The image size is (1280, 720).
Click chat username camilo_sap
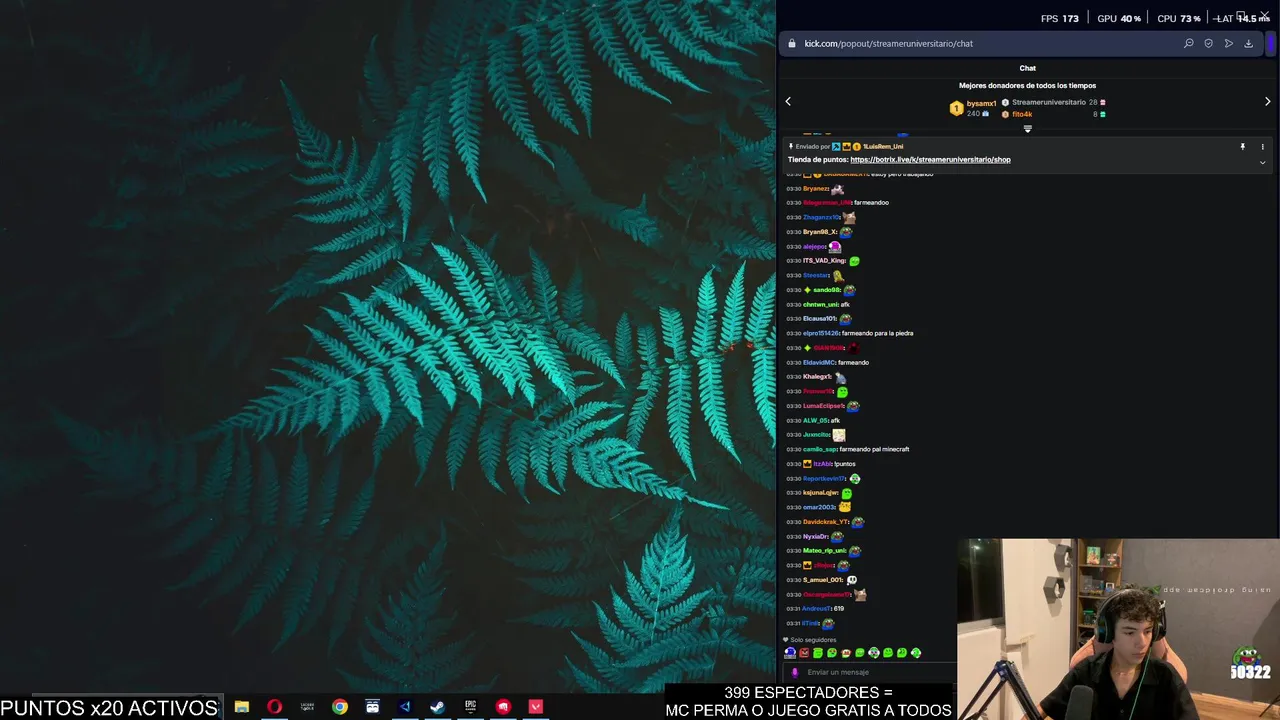point(820,449)
